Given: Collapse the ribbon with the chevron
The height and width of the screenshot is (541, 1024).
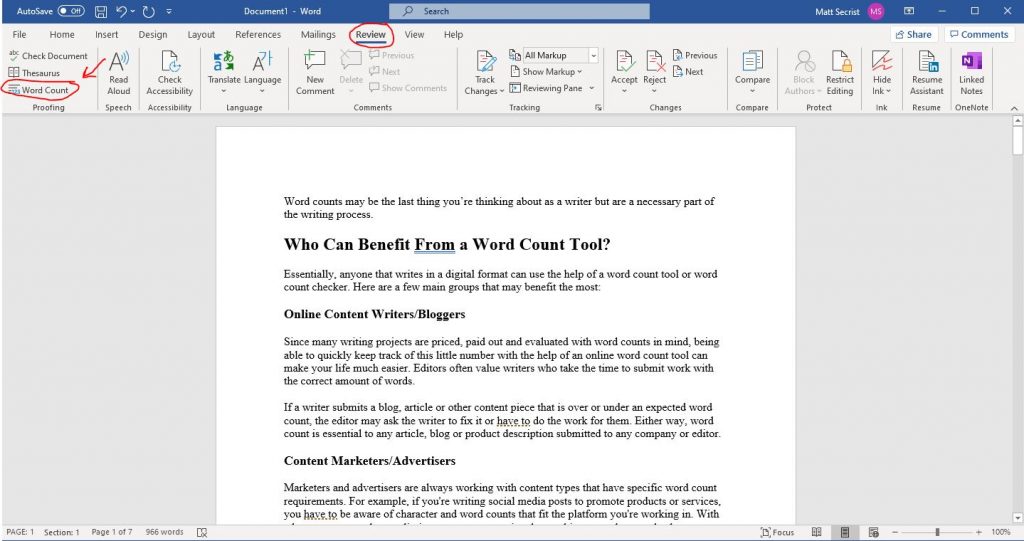Looking at the screenshot, I should 1014,108.
